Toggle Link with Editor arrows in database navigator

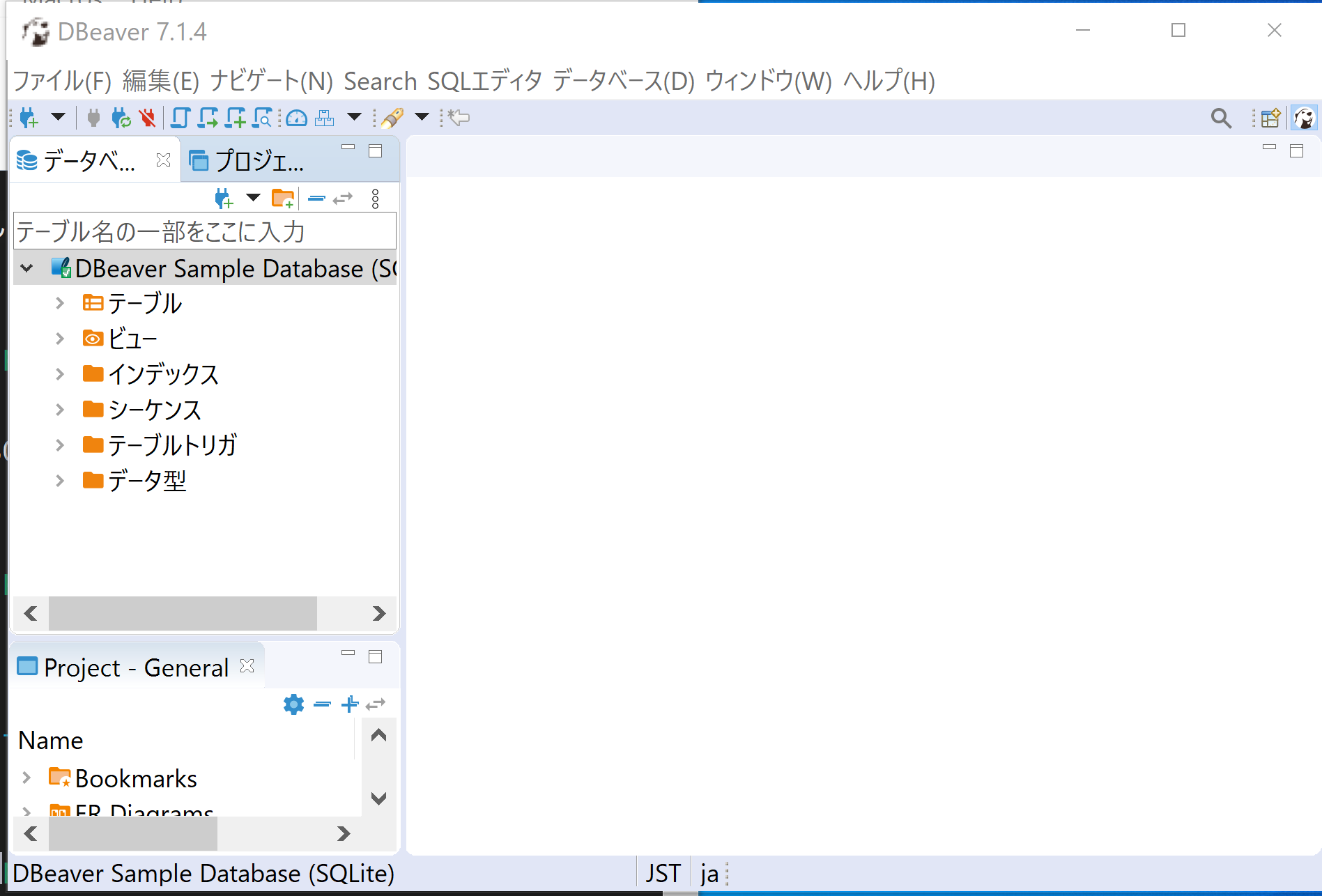343,199
